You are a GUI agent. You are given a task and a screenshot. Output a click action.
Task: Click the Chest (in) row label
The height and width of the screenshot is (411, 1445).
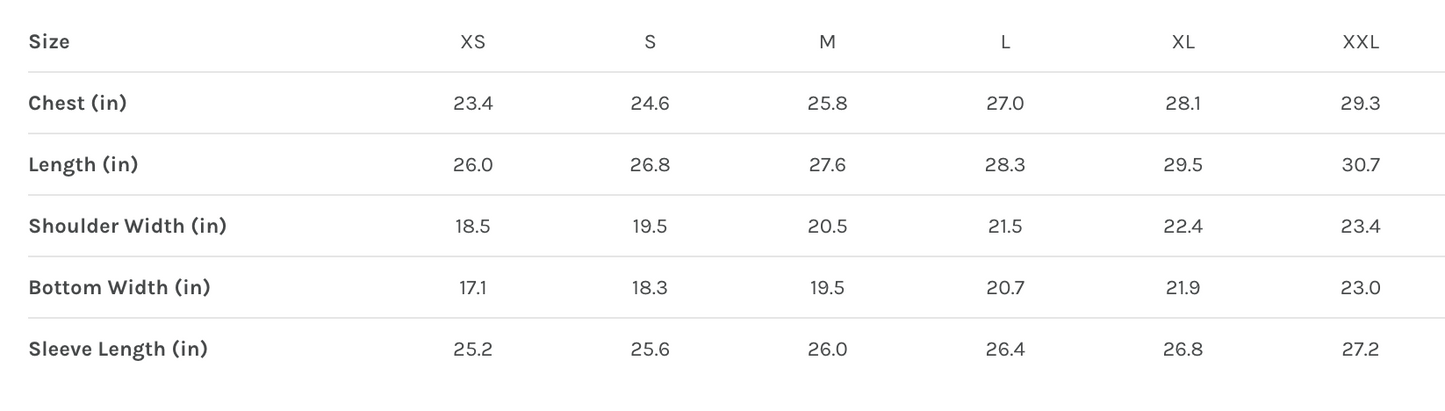click(78, 103)
